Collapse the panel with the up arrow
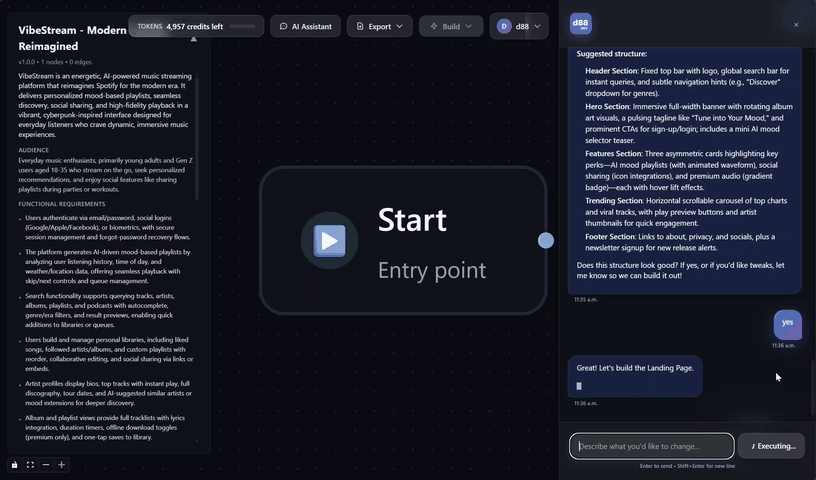 point(194,39)
